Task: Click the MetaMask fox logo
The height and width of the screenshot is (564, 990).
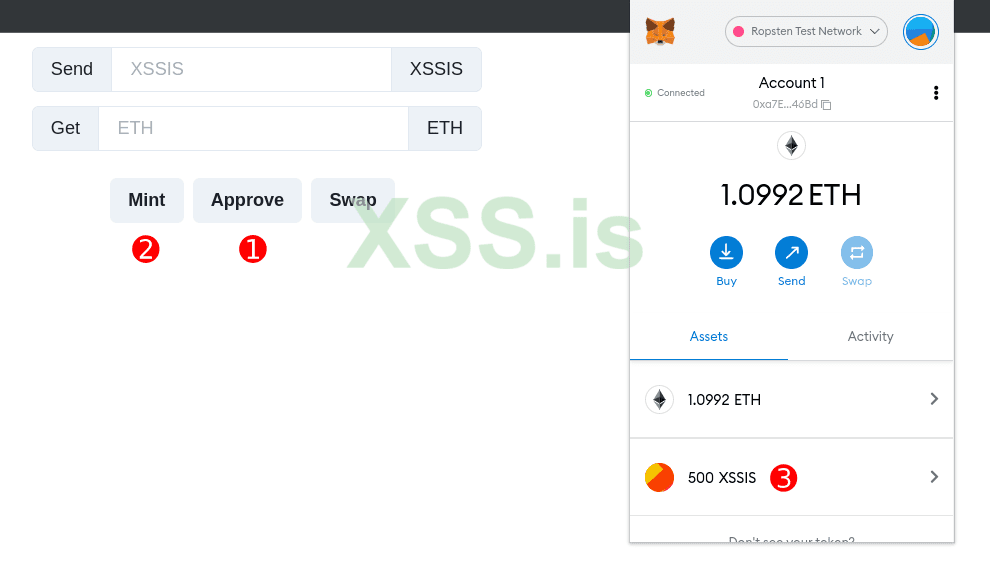Action: pos(660,32)
